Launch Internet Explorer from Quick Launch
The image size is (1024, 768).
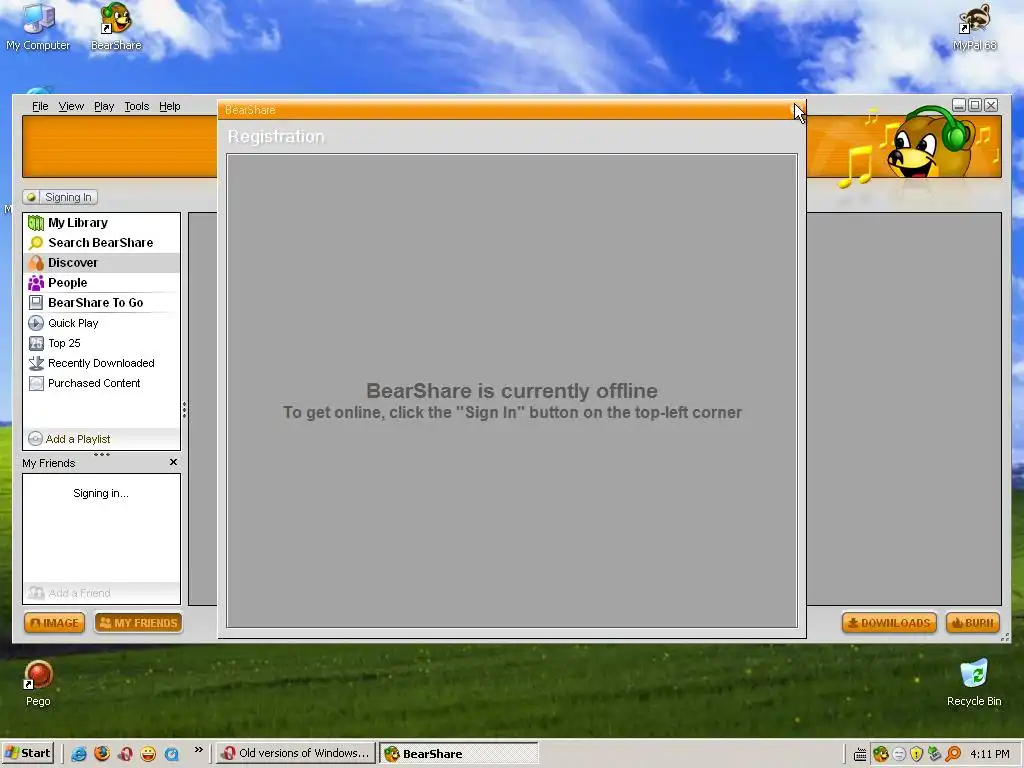point(79,754)
